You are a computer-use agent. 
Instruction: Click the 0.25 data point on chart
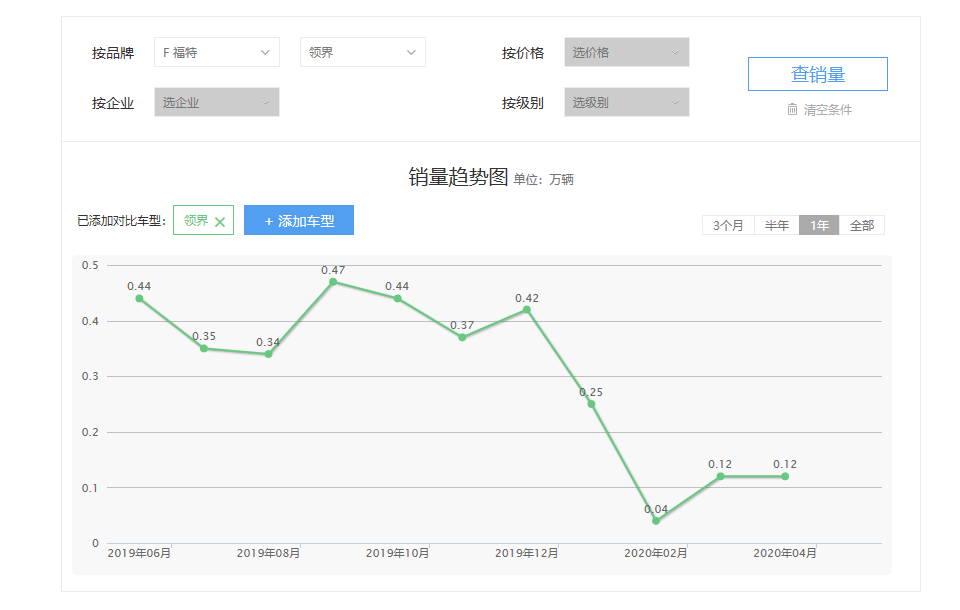(591, 404)
